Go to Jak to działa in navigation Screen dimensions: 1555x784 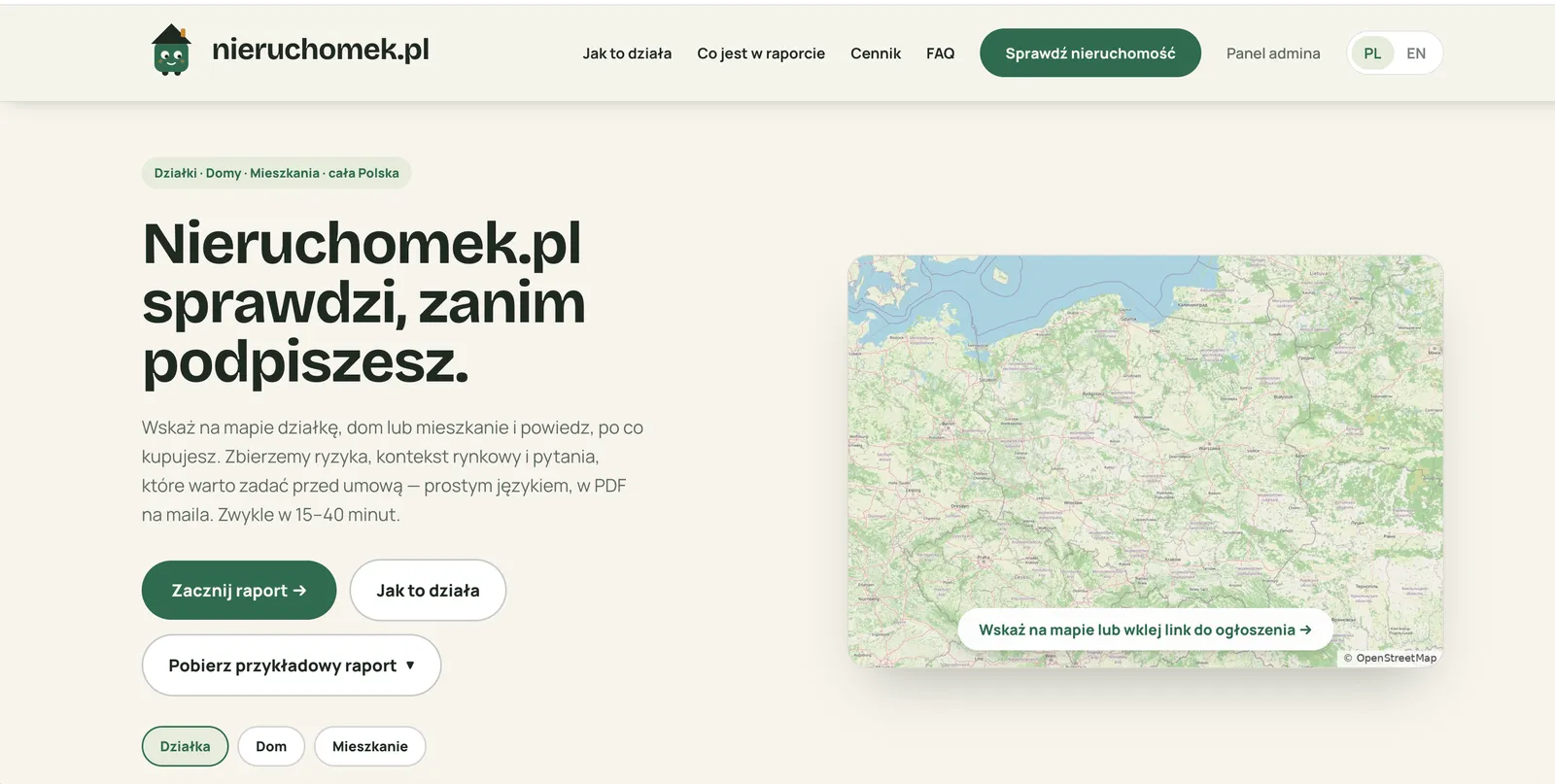coord(627,53)
